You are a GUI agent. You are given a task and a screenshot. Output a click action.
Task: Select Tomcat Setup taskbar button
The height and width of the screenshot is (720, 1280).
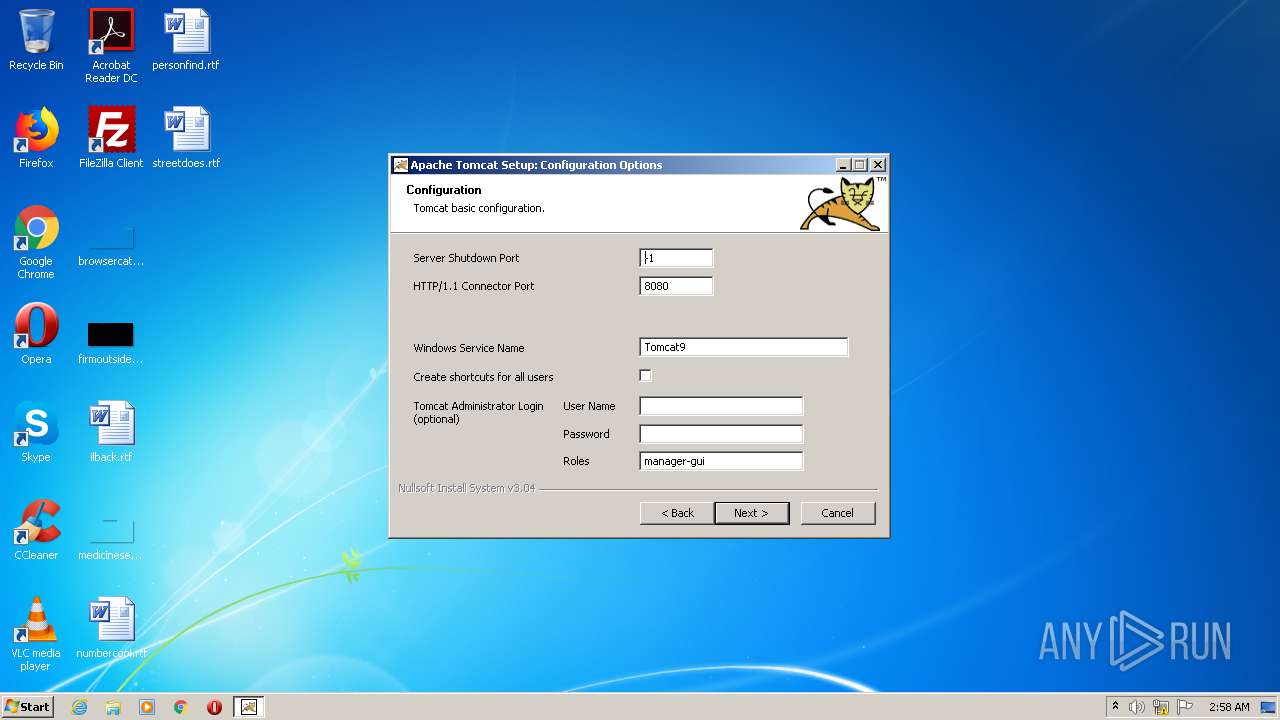[x=249, y=707]
